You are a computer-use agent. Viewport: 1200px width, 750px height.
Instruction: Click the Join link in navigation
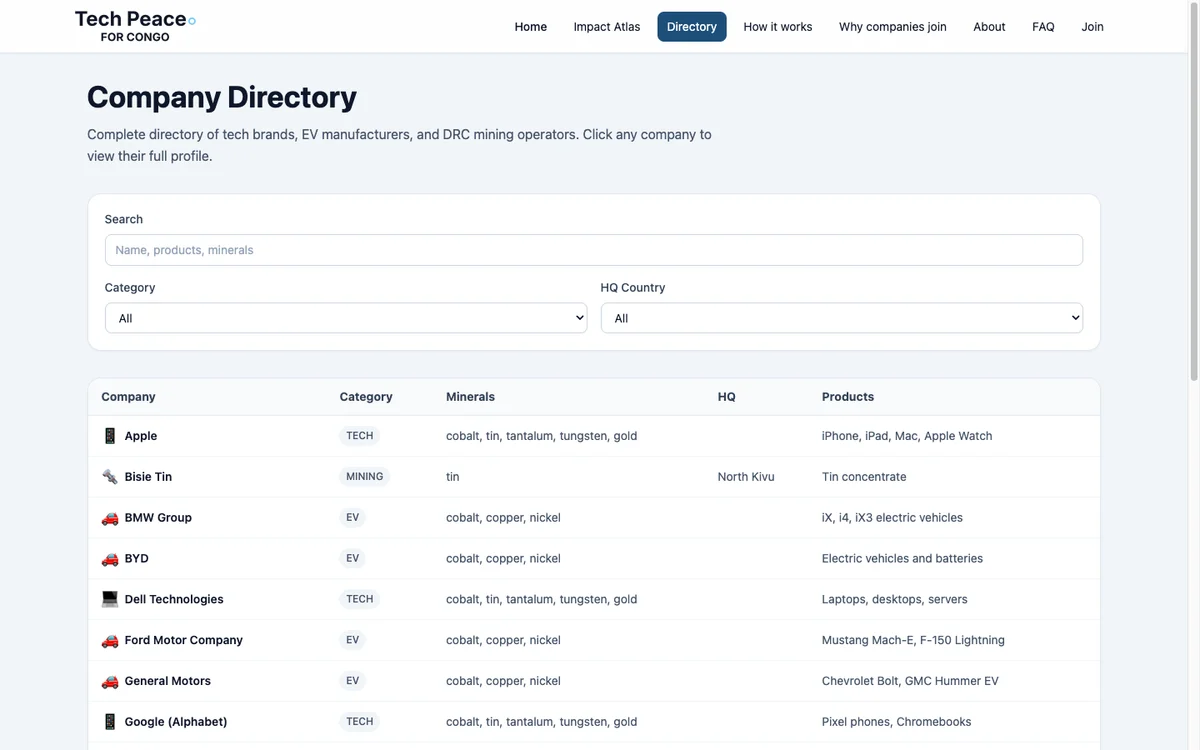[x=1093, y=27]
